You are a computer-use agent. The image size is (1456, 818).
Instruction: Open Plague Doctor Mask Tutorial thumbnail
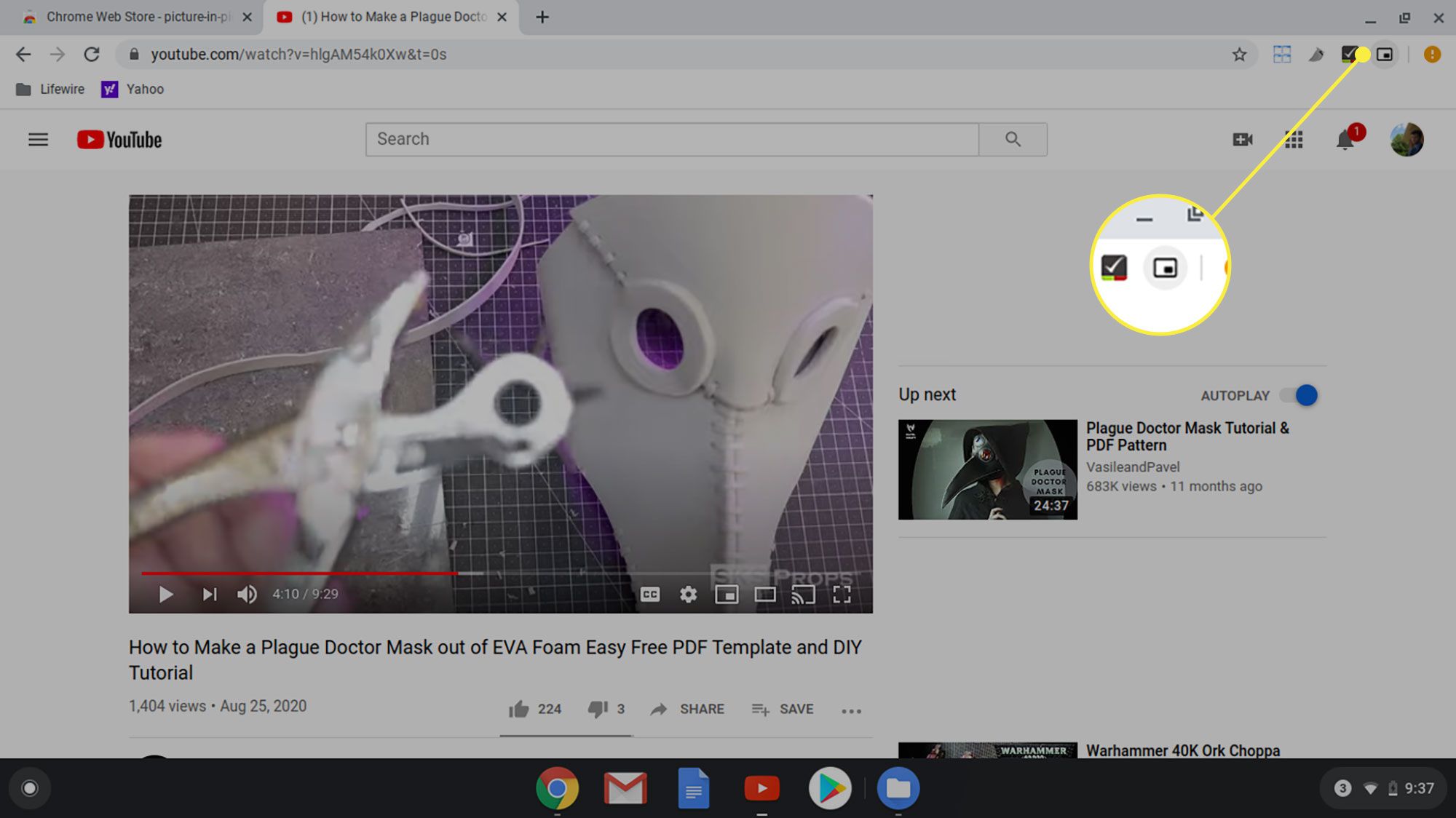988,469
